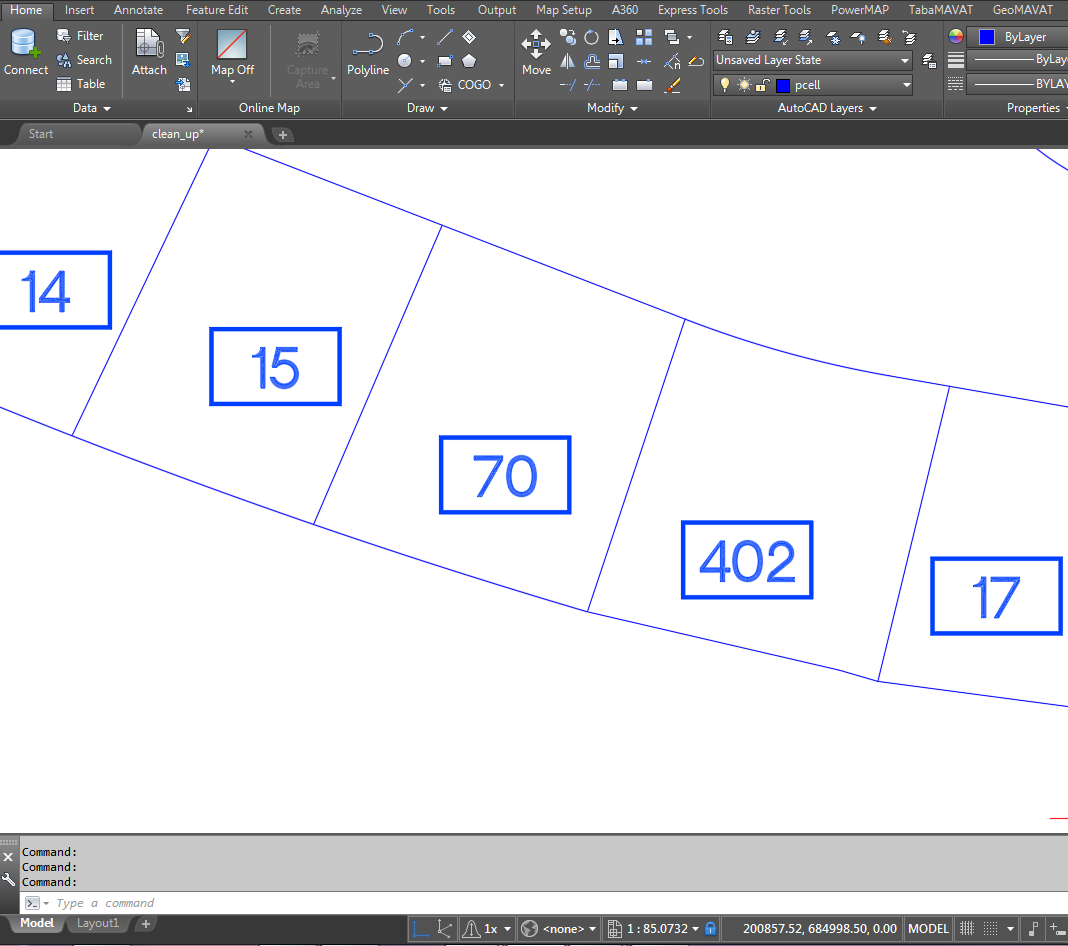The height and width of the screenshot is (946, 1068).
Task: Expand the AutoCAD Layers panel
Action: pos(827,108)
